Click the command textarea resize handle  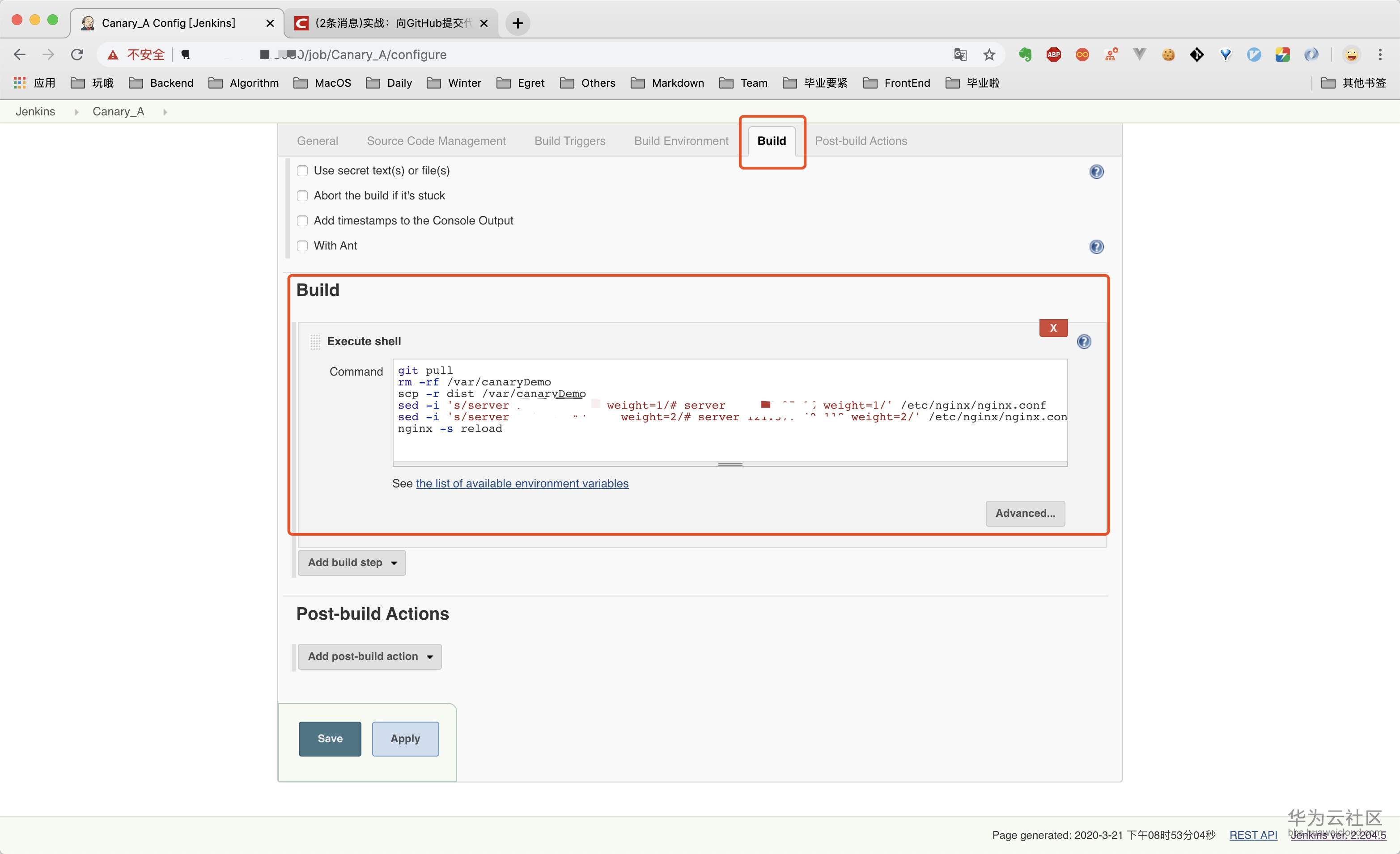pos(730,465)
